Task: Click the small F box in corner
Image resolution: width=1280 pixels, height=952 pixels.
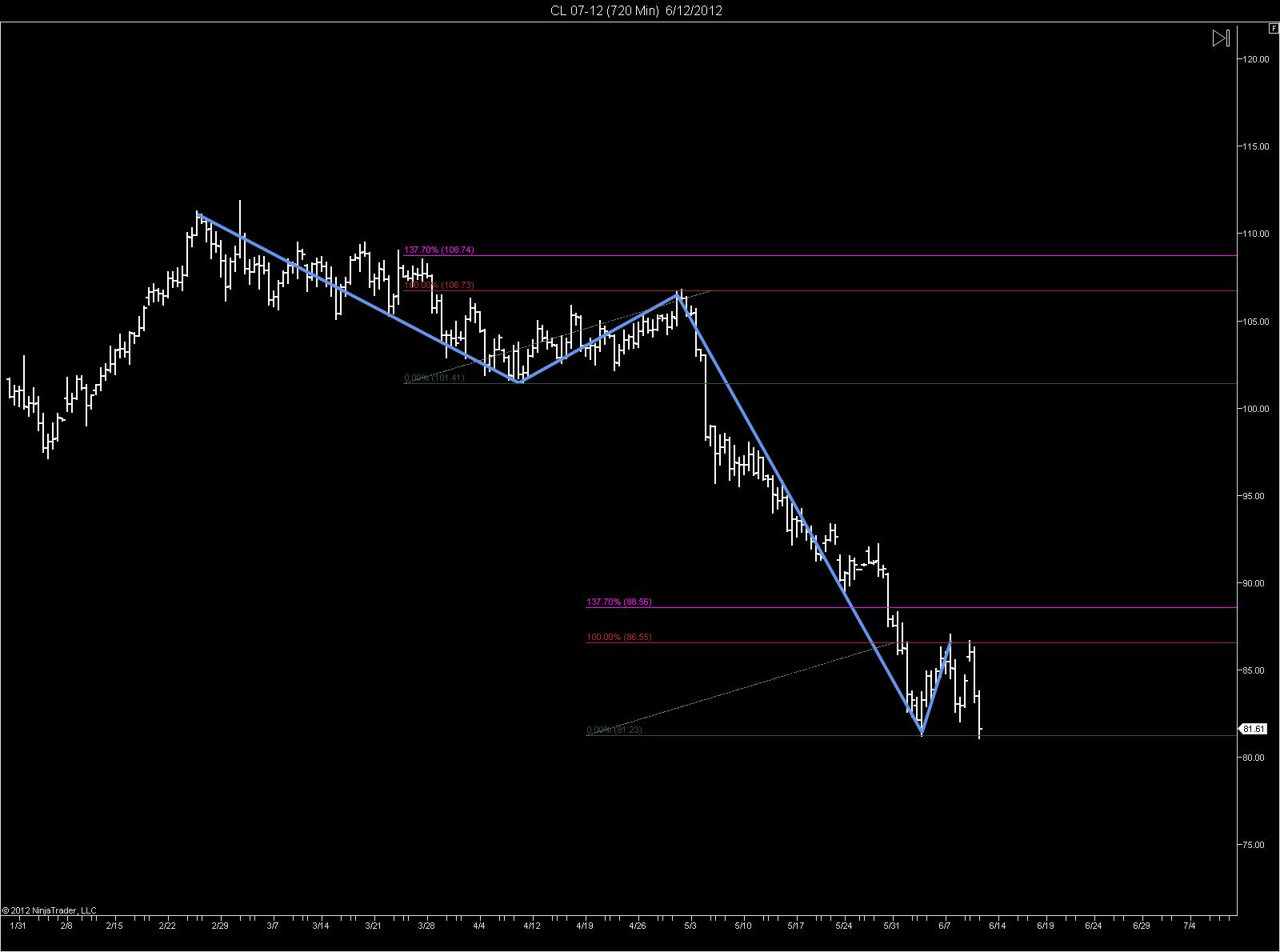Action: pyautogui.click(x=1273, y=29)
